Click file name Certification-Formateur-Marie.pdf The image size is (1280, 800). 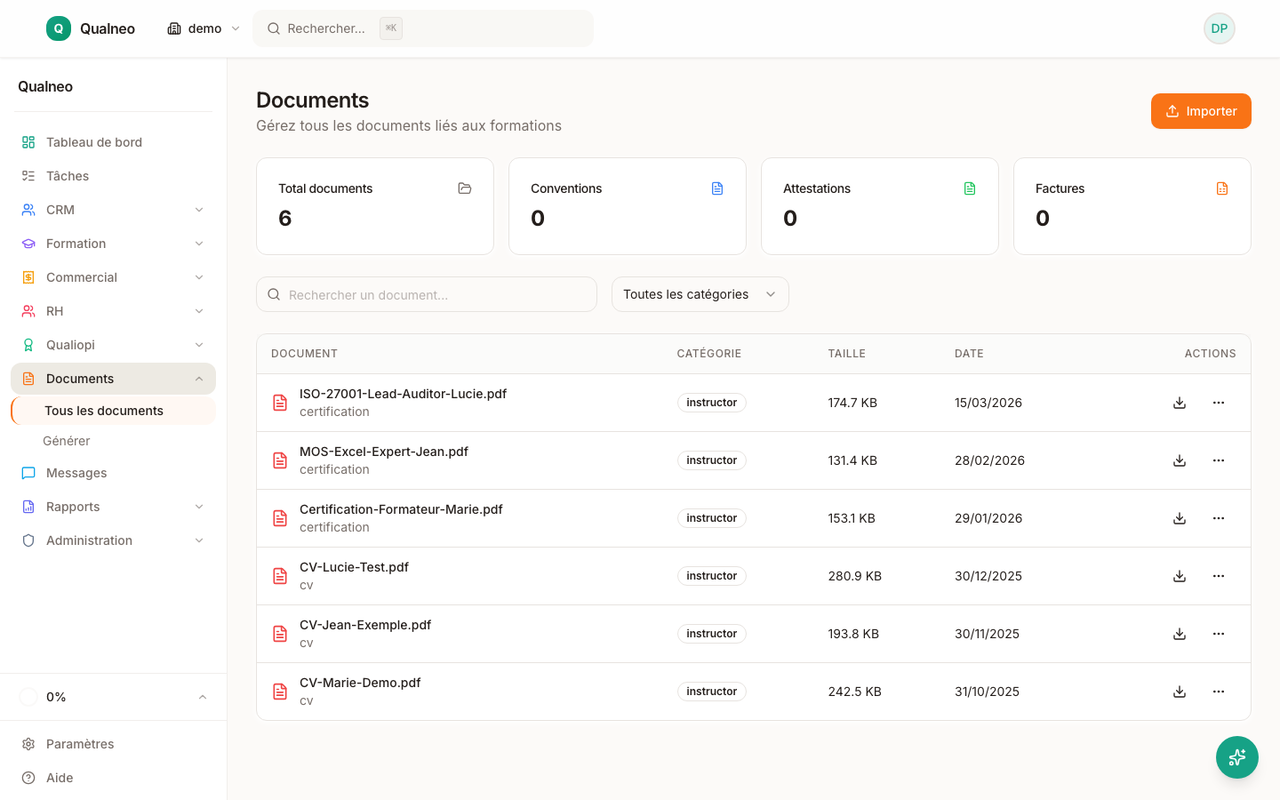point(401,510)
